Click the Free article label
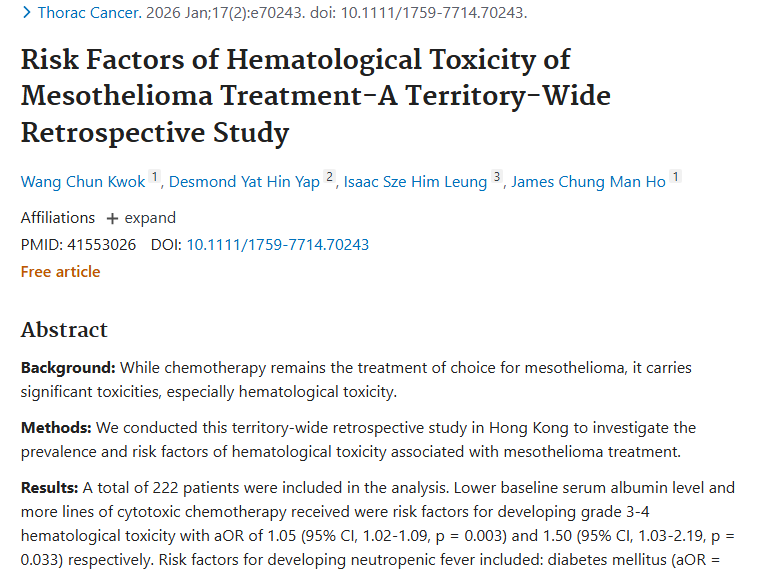 point(60,271)
